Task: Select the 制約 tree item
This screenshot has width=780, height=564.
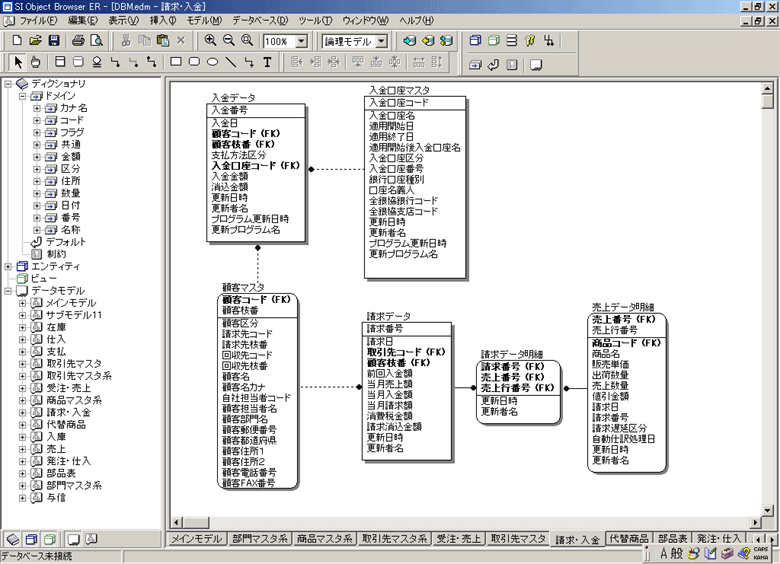Action: 56,254
